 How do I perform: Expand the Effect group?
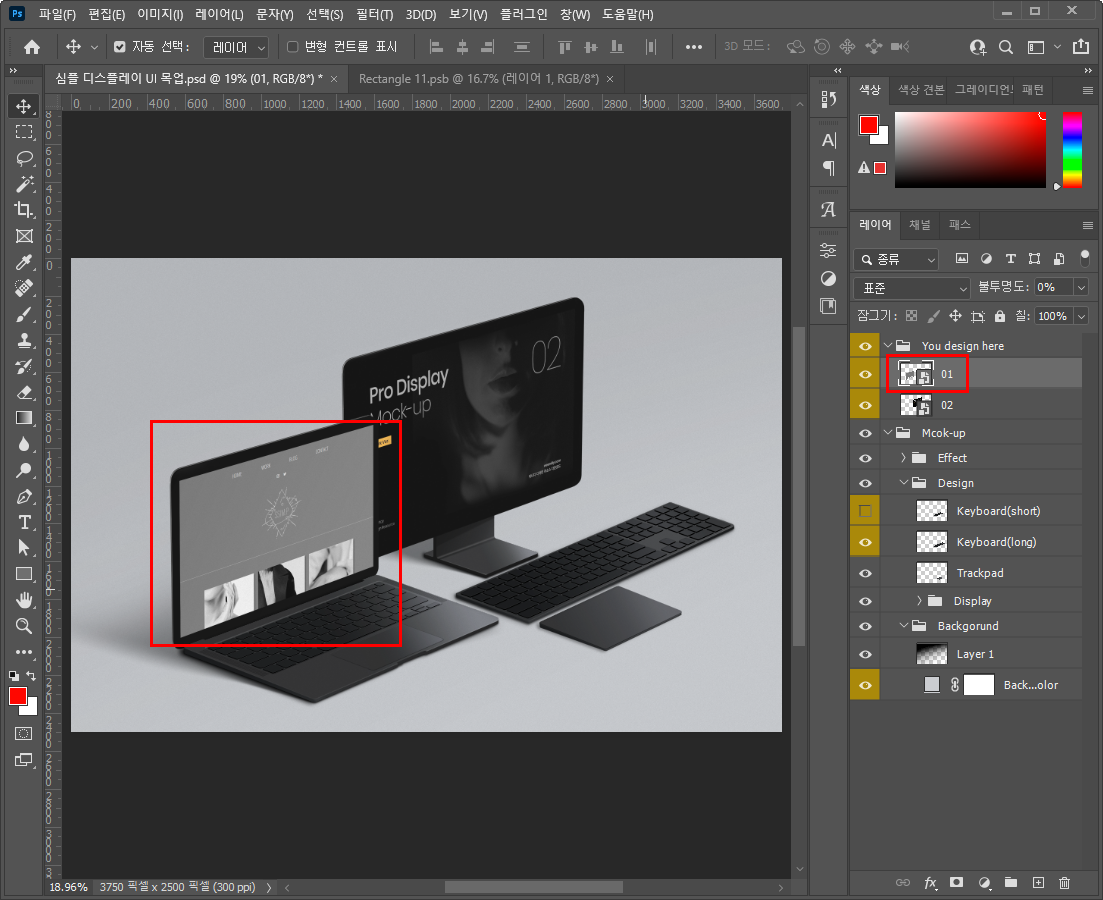coord(903,458)
